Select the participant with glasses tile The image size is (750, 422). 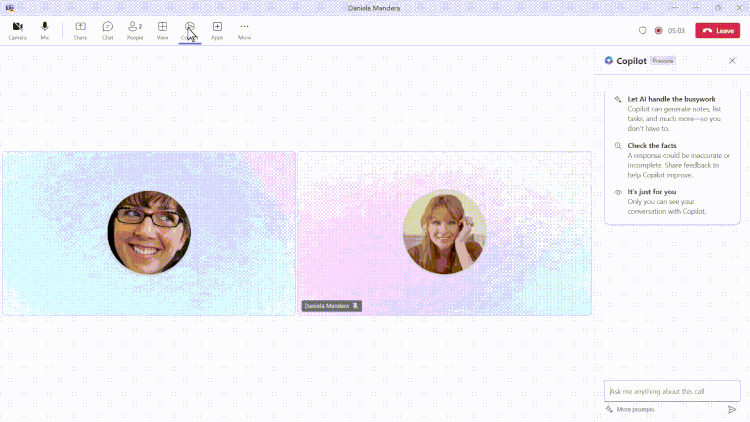149,233
